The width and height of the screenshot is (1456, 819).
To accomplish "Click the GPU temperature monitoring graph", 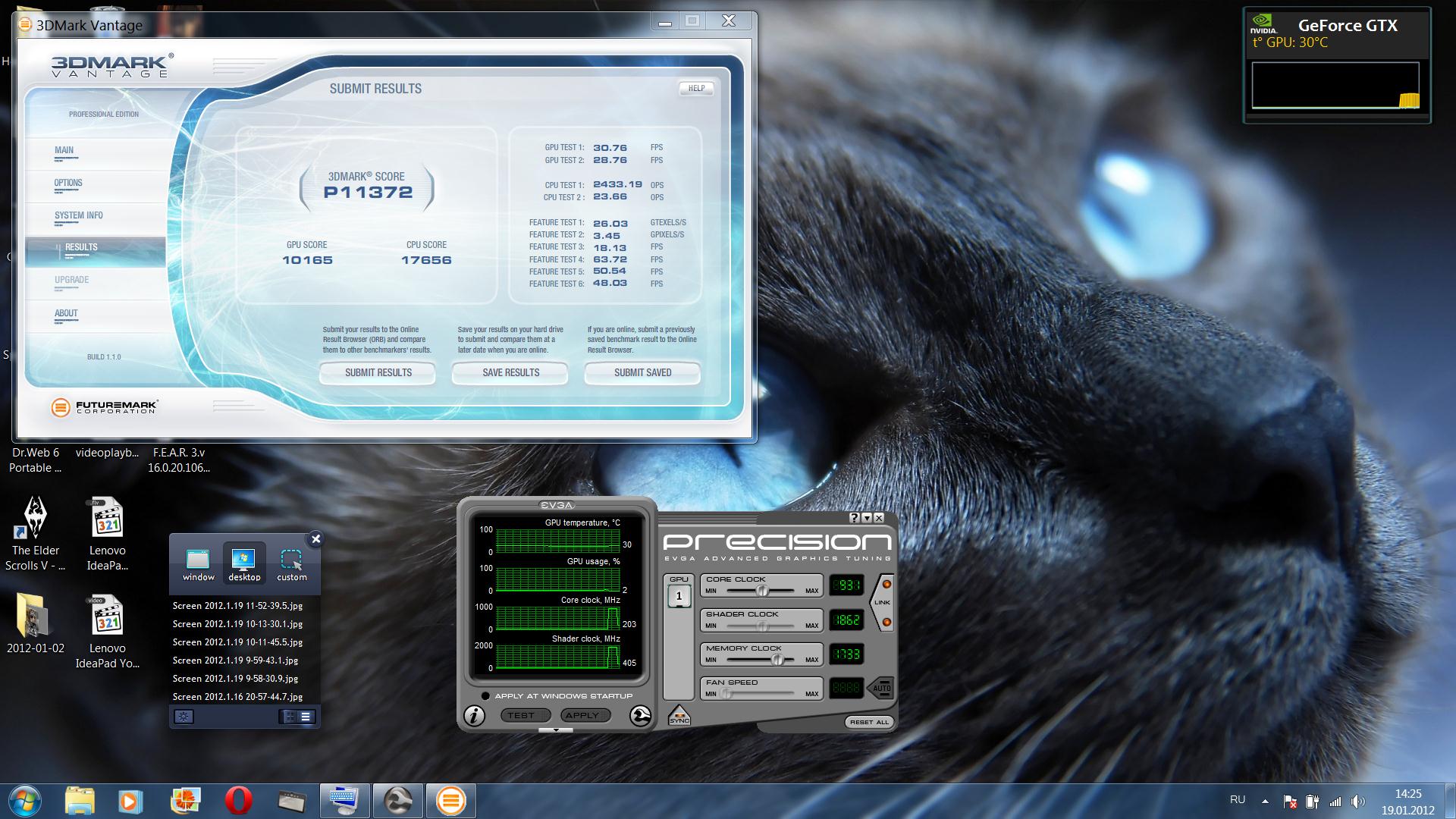I will coord(558,541).
